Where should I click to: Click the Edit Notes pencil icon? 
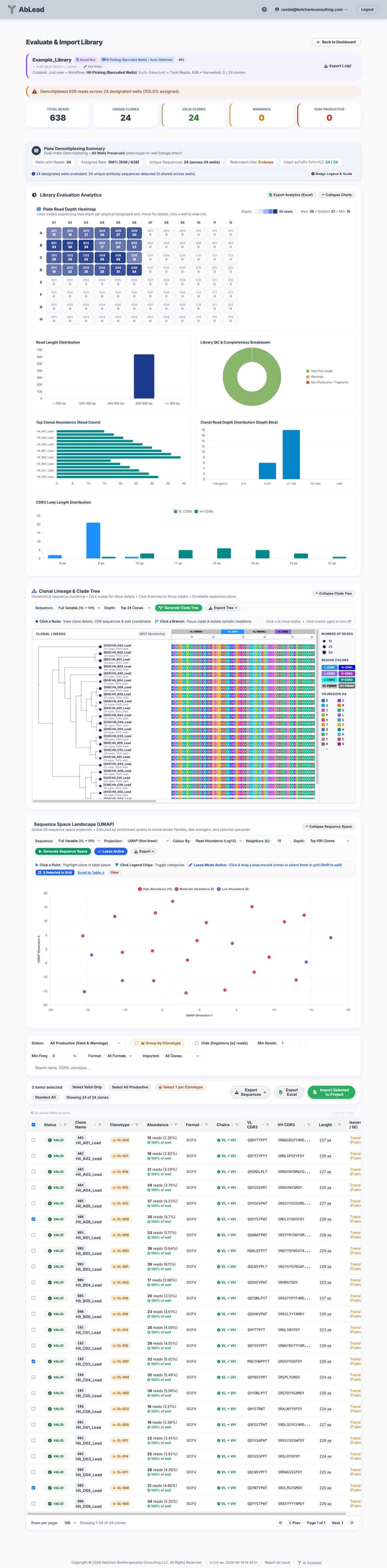click(x=85, y=66)
